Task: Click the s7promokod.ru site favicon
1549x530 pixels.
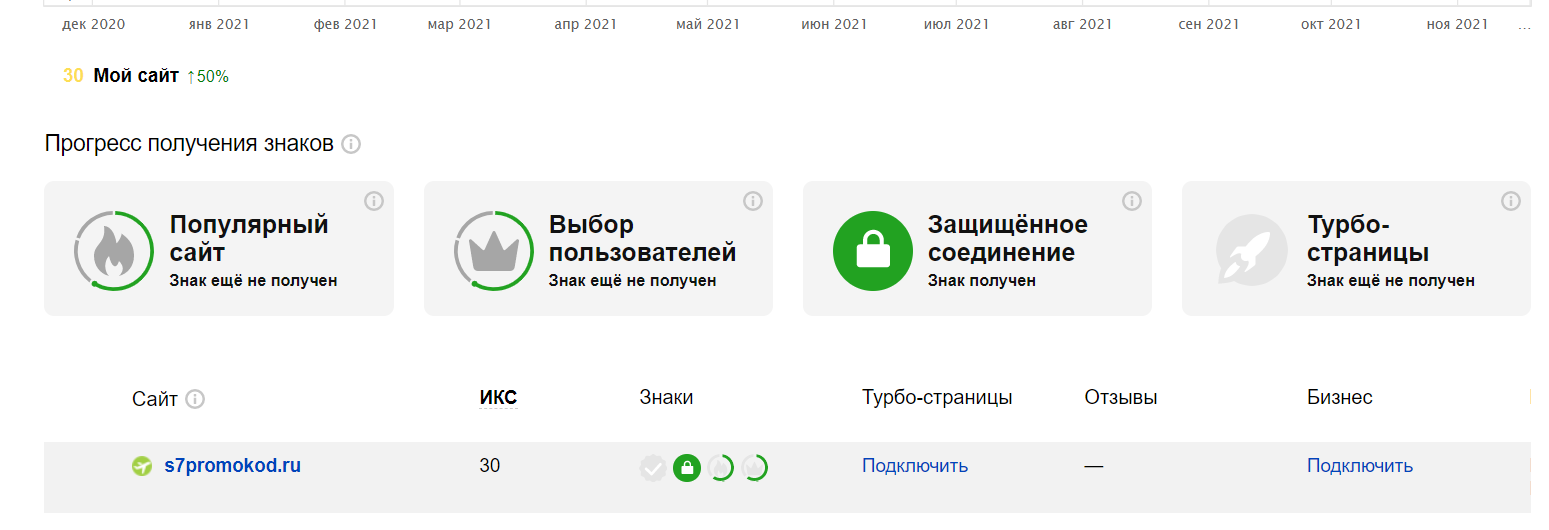Action: (142, 466)
